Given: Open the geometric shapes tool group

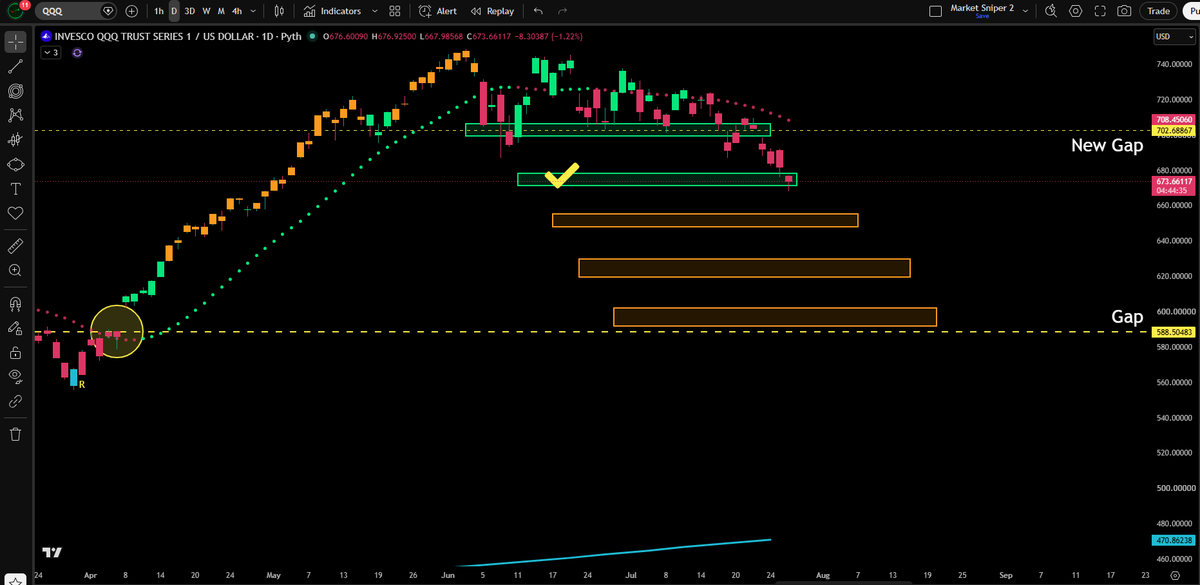Looking at the screenshot, I should tap(16, 164).
